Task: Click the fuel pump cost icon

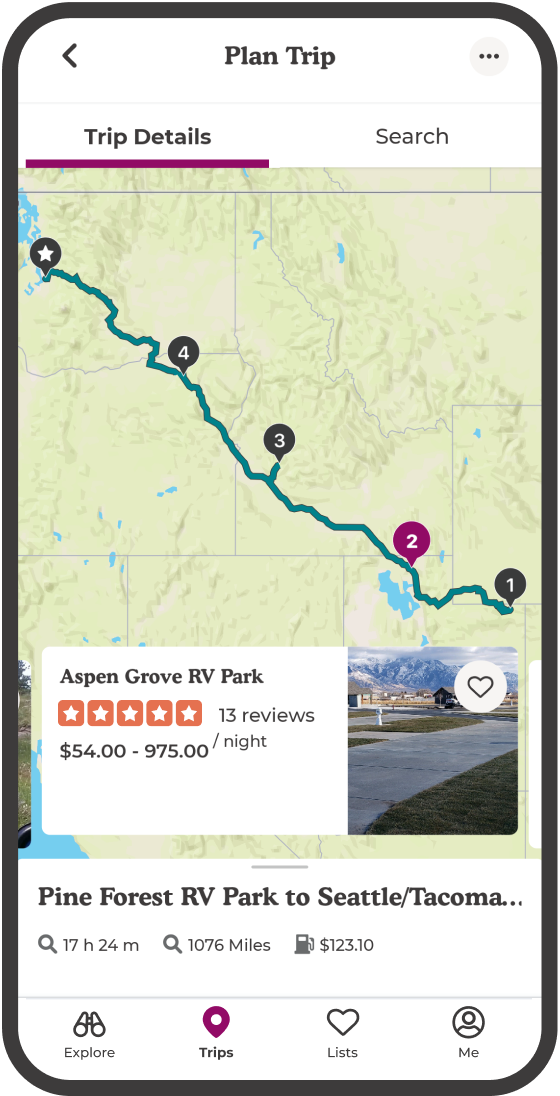Action: [x=303, y=945]
